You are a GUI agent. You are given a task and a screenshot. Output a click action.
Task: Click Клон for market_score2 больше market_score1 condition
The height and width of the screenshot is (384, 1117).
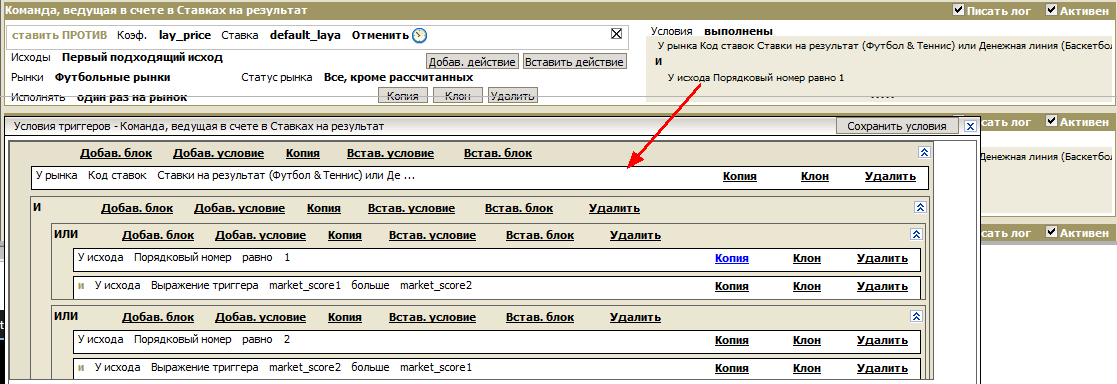coord(807,368)
